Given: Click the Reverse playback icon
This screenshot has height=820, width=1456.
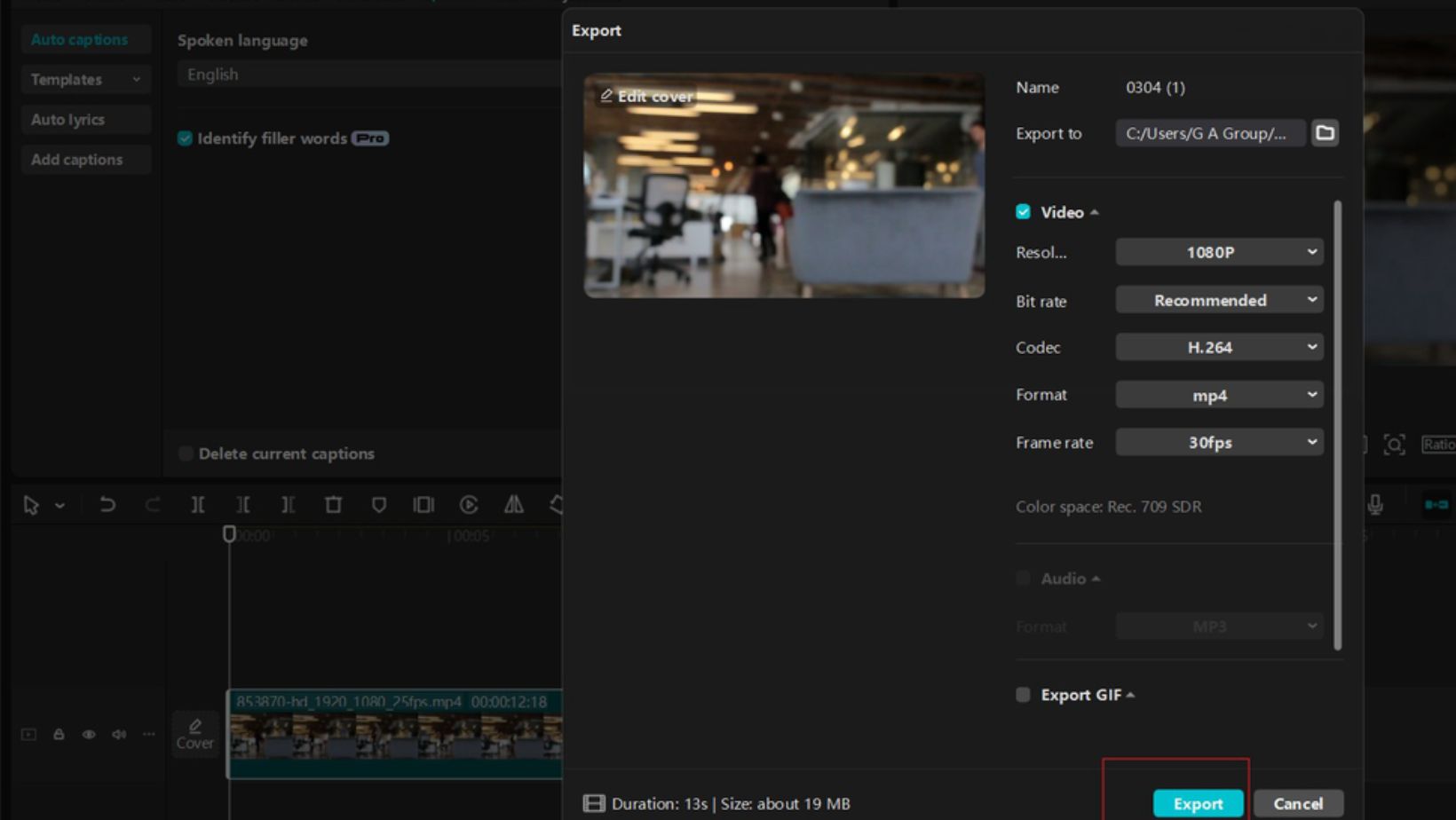Looking at the screenshot, I should click(x=469, y=505).
